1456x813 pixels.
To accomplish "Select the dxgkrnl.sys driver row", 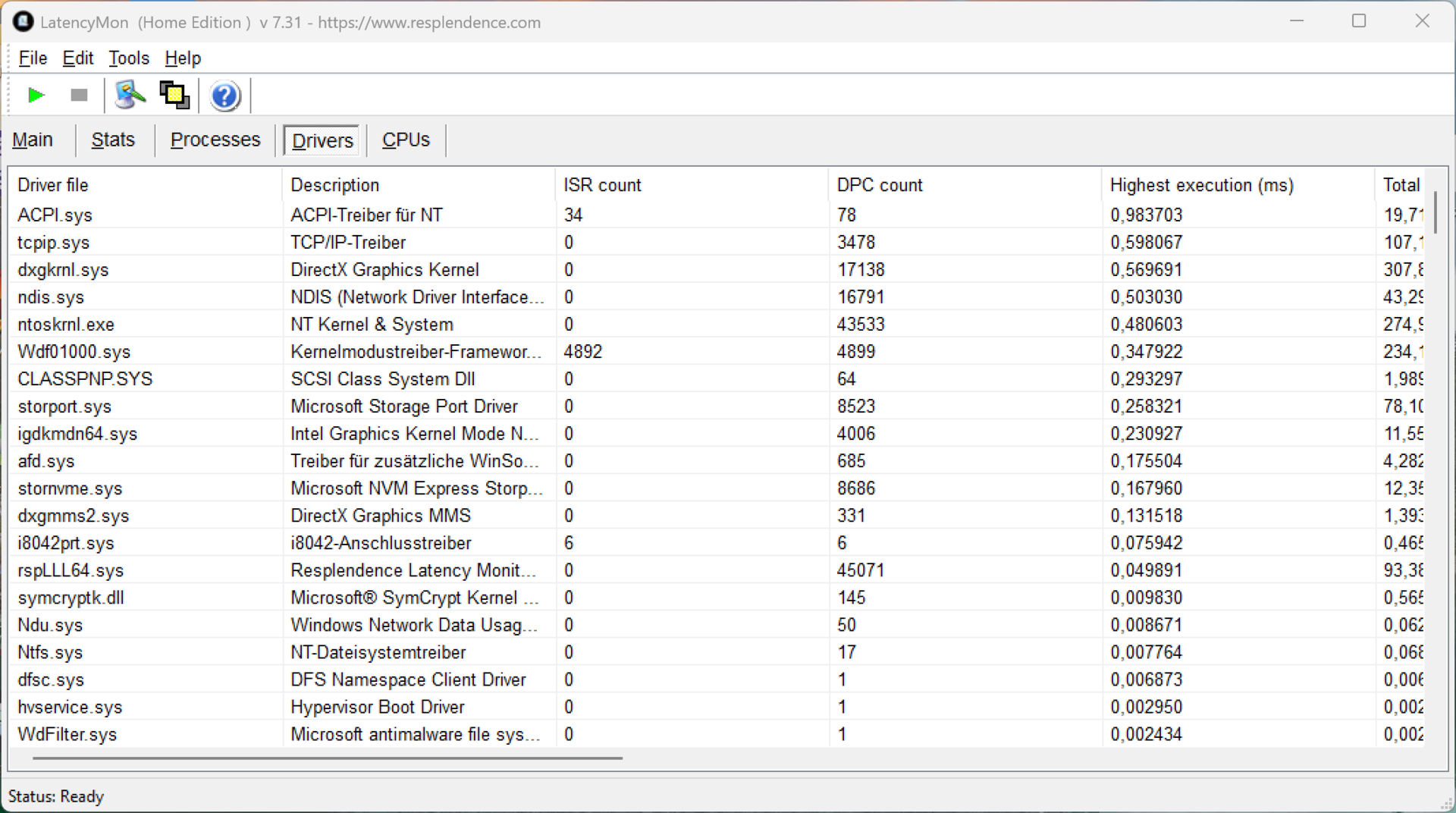I will [x=63, y=270].
